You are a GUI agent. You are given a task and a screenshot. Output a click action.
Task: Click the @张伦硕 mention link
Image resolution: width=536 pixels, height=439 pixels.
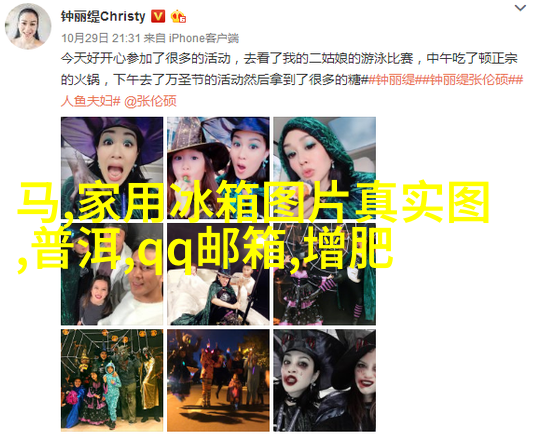click(150, 101)
